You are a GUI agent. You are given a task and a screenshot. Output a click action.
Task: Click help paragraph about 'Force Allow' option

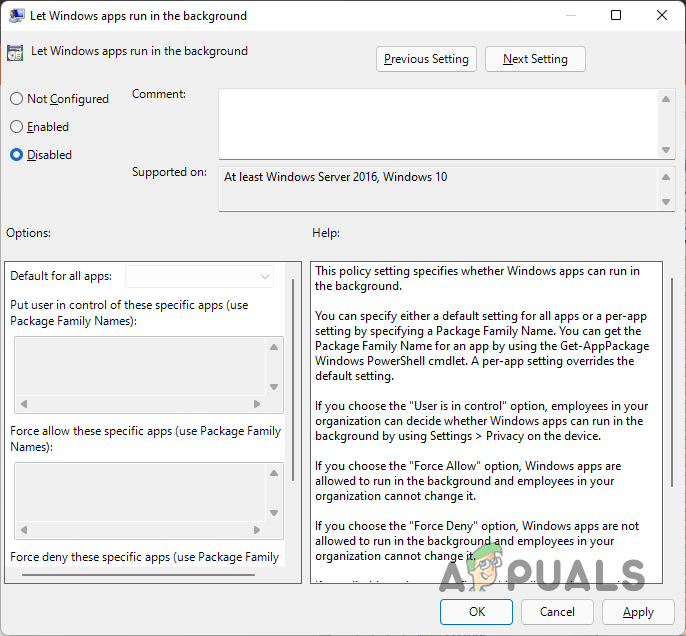click(468, 481)
